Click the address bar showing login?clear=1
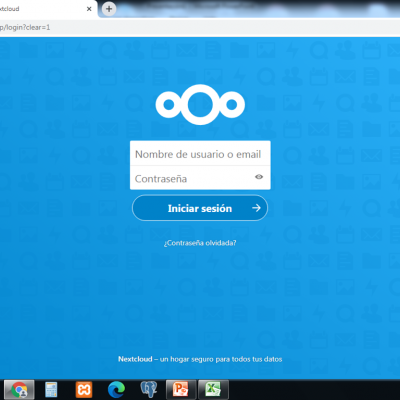This screenshot has height=400, width=400. pyautogui.click(x=200, y=27)
